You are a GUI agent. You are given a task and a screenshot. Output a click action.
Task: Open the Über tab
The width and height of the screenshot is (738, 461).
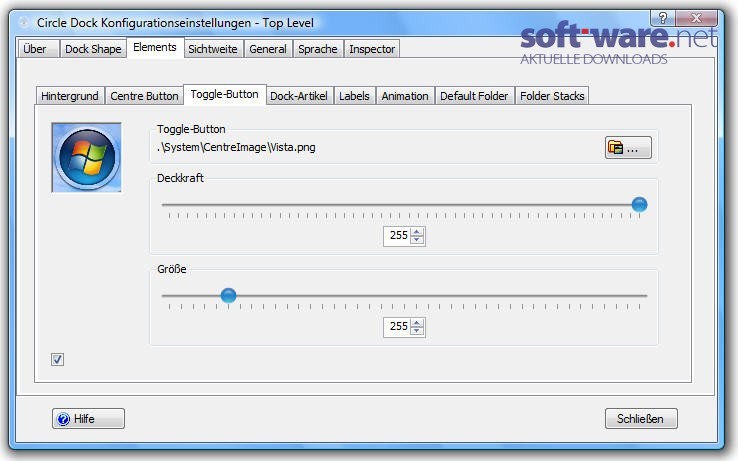38,49
